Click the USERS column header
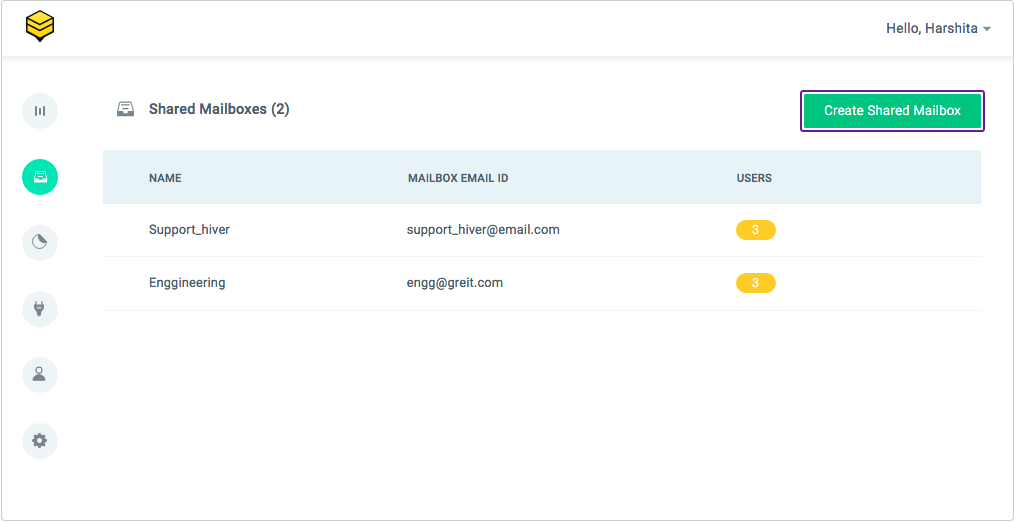Screen dimensions: 1014x522 click(x=754, y=178)
